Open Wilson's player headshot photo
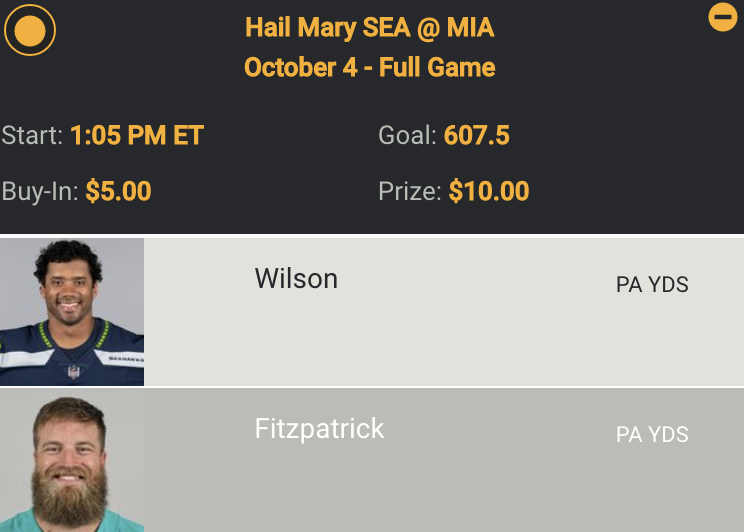 point(72,312)
